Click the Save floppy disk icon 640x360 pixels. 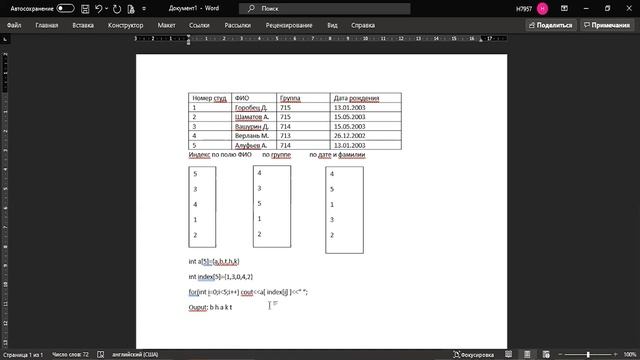pos(85,9)
